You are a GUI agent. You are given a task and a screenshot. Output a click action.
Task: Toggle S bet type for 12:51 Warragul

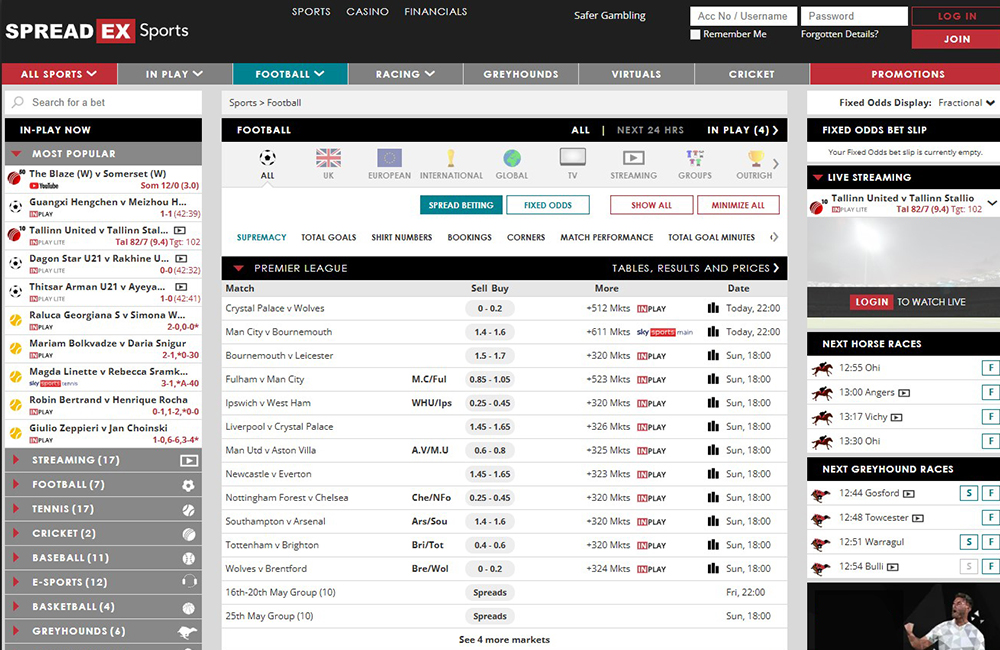coord(969,542)
